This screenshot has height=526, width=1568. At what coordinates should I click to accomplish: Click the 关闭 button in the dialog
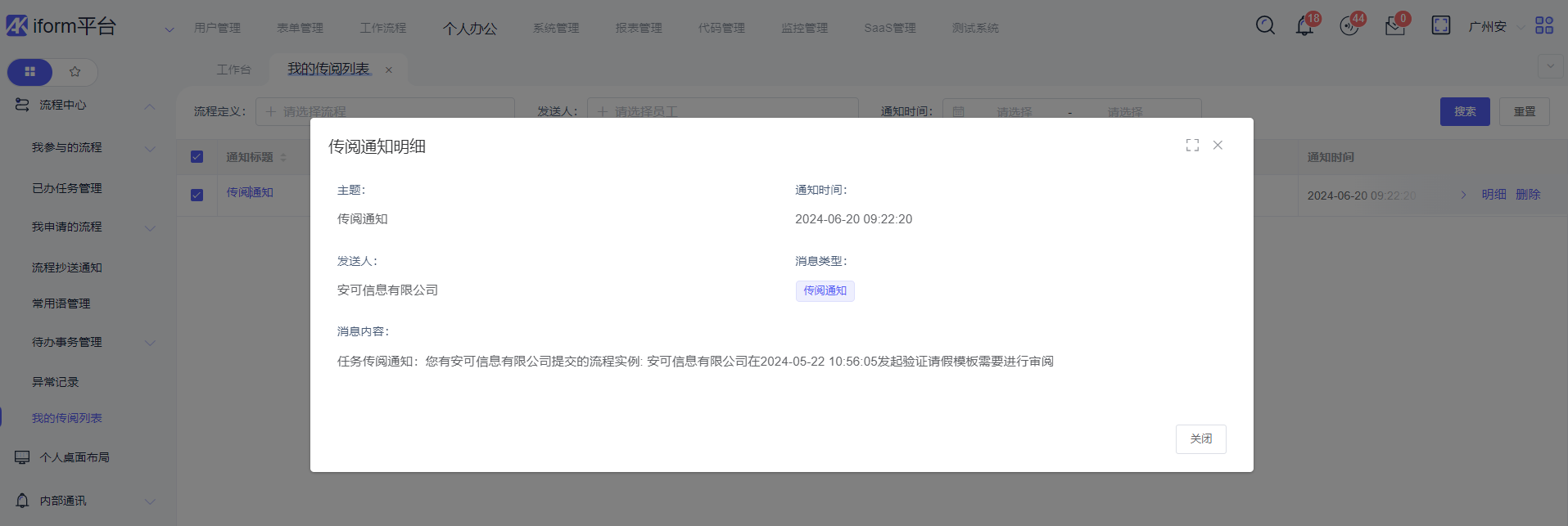point(1200,439)
